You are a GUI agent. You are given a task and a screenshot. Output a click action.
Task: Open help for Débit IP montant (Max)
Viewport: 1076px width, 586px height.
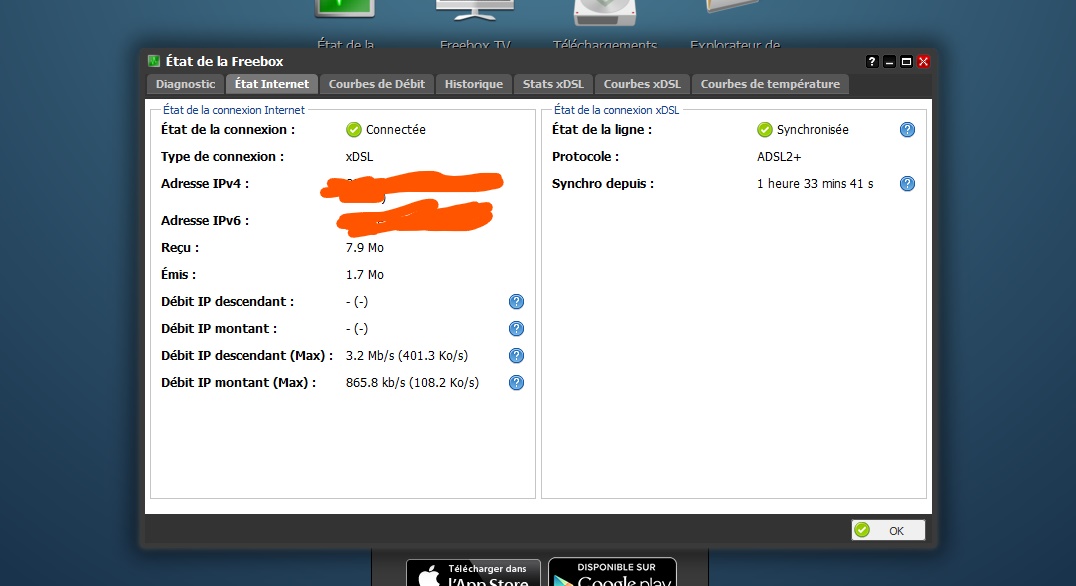pyautogui.click(x=516, y=383)
